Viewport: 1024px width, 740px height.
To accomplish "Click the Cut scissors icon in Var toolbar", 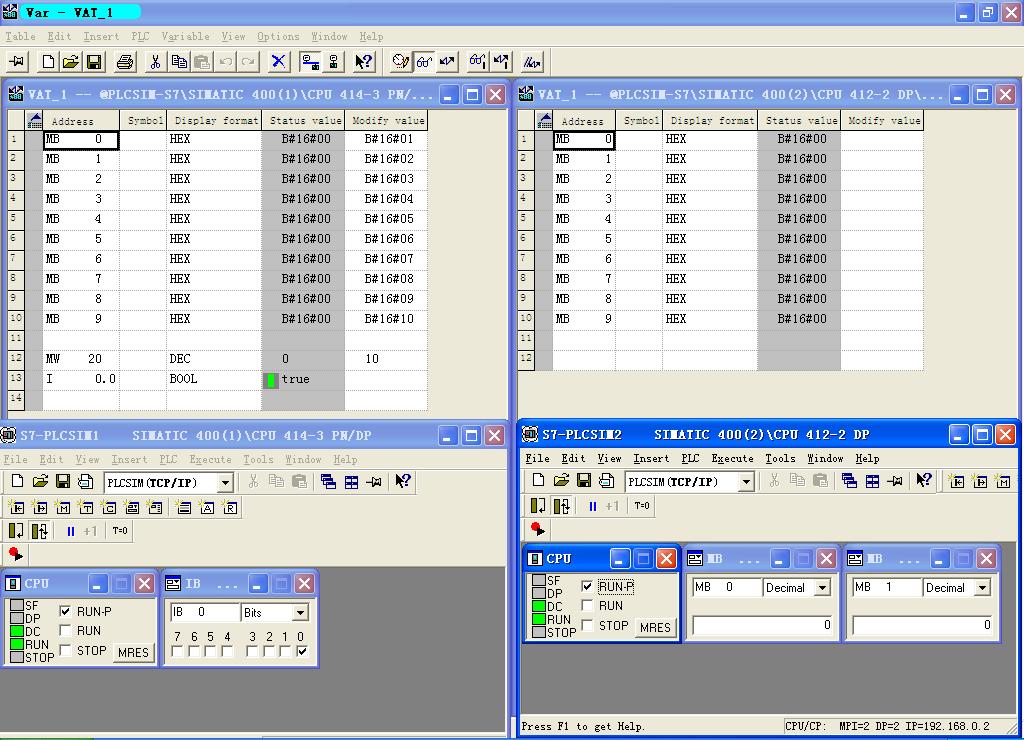I will click(155, 62).
